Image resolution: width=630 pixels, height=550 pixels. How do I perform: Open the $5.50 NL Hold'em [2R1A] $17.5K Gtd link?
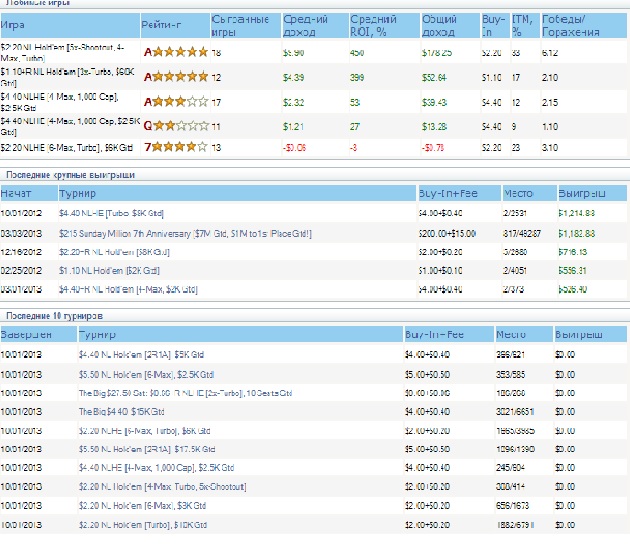pyautogui.click(x=142, y=448)
